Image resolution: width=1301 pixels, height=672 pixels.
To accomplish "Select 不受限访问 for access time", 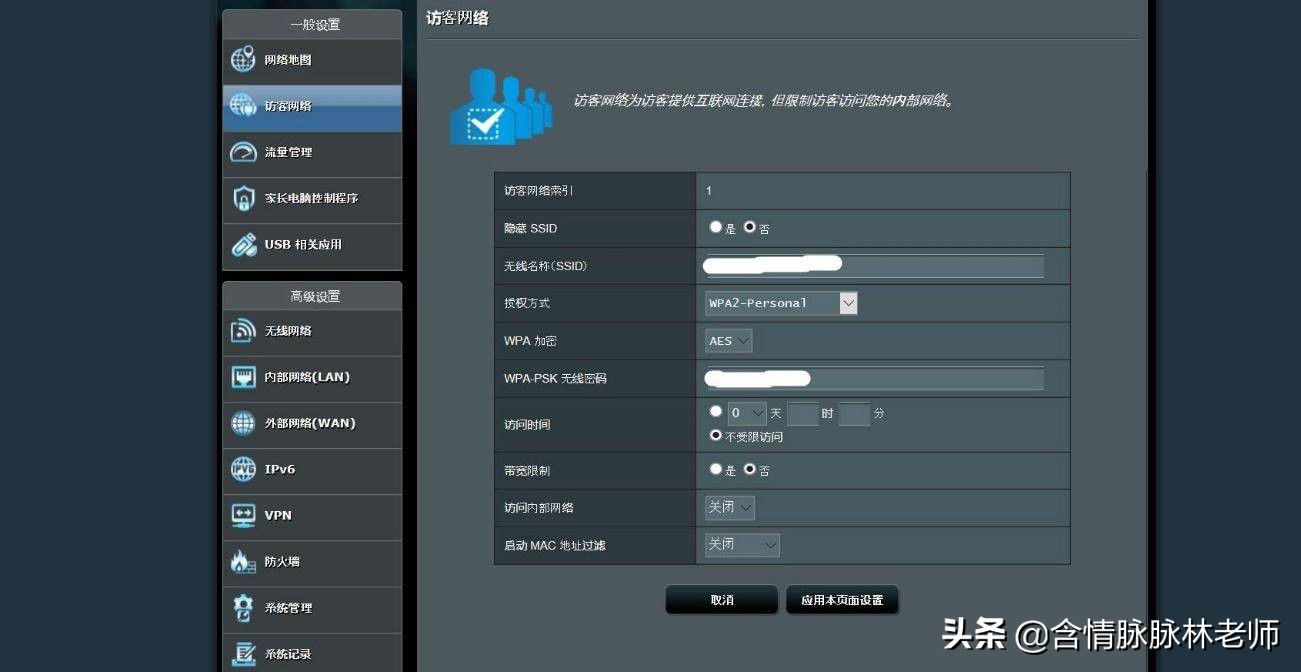I will [716, 435].
